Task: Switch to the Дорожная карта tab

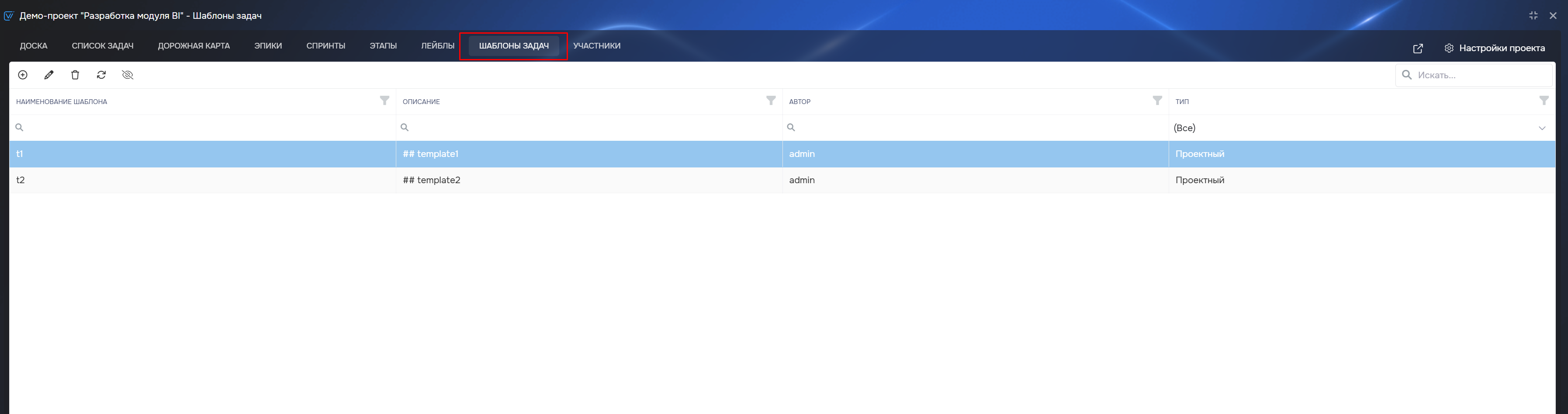Action: [x=194, y=45]
